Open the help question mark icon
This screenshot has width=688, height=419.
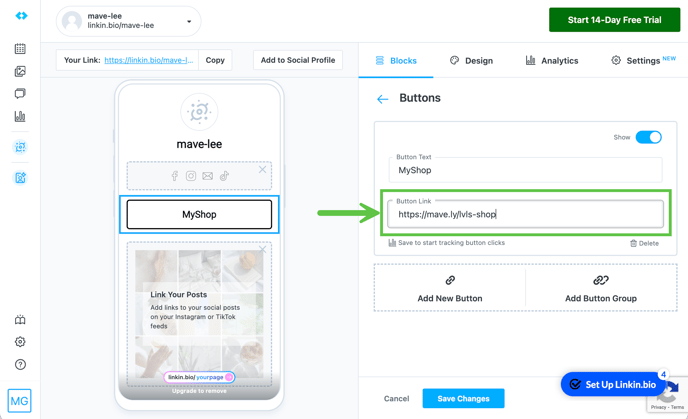tap(20, 365)
